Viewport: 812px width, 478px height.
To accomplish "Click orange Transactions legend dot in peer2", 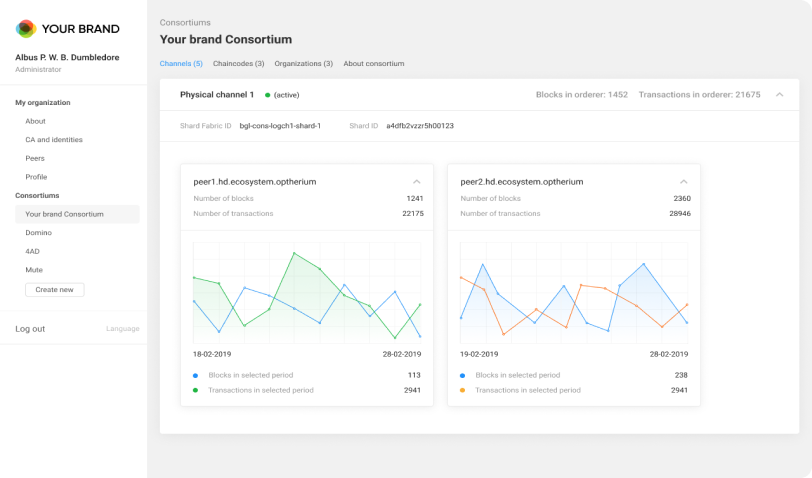I will tap(462, 390).
